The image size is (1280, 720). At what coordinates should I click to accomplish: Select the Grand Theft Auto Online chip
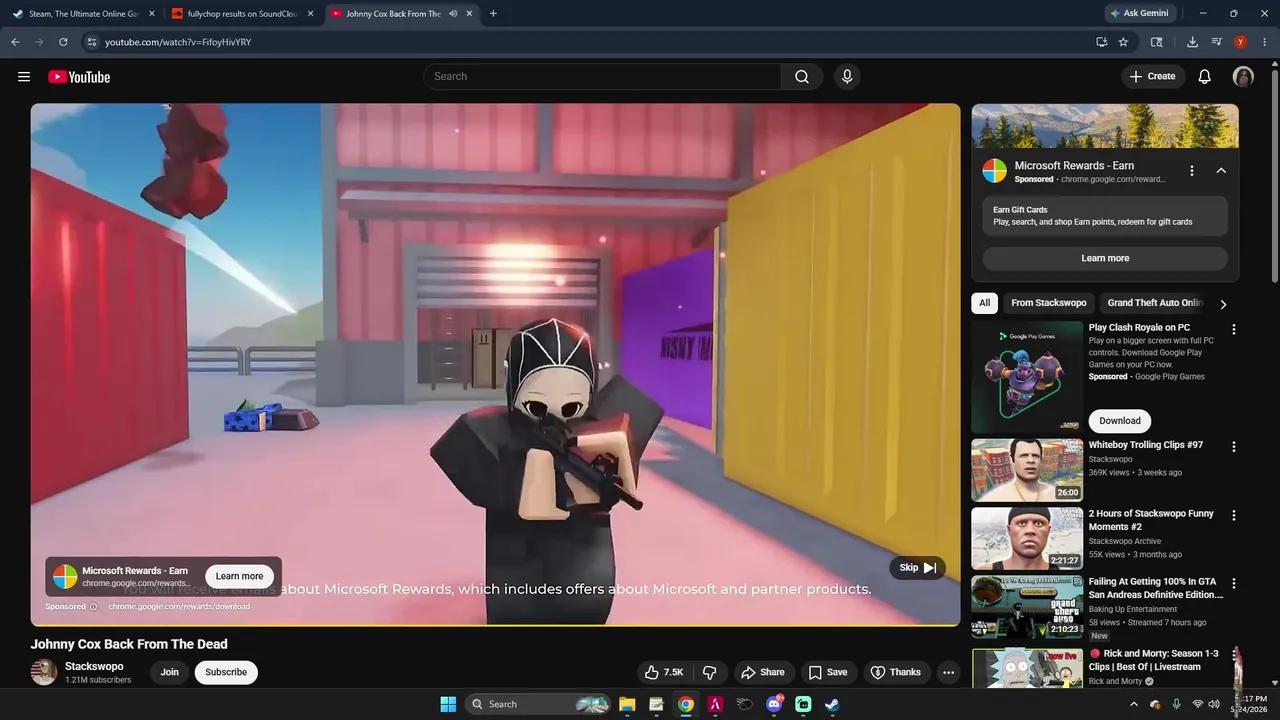[1155, 303]
